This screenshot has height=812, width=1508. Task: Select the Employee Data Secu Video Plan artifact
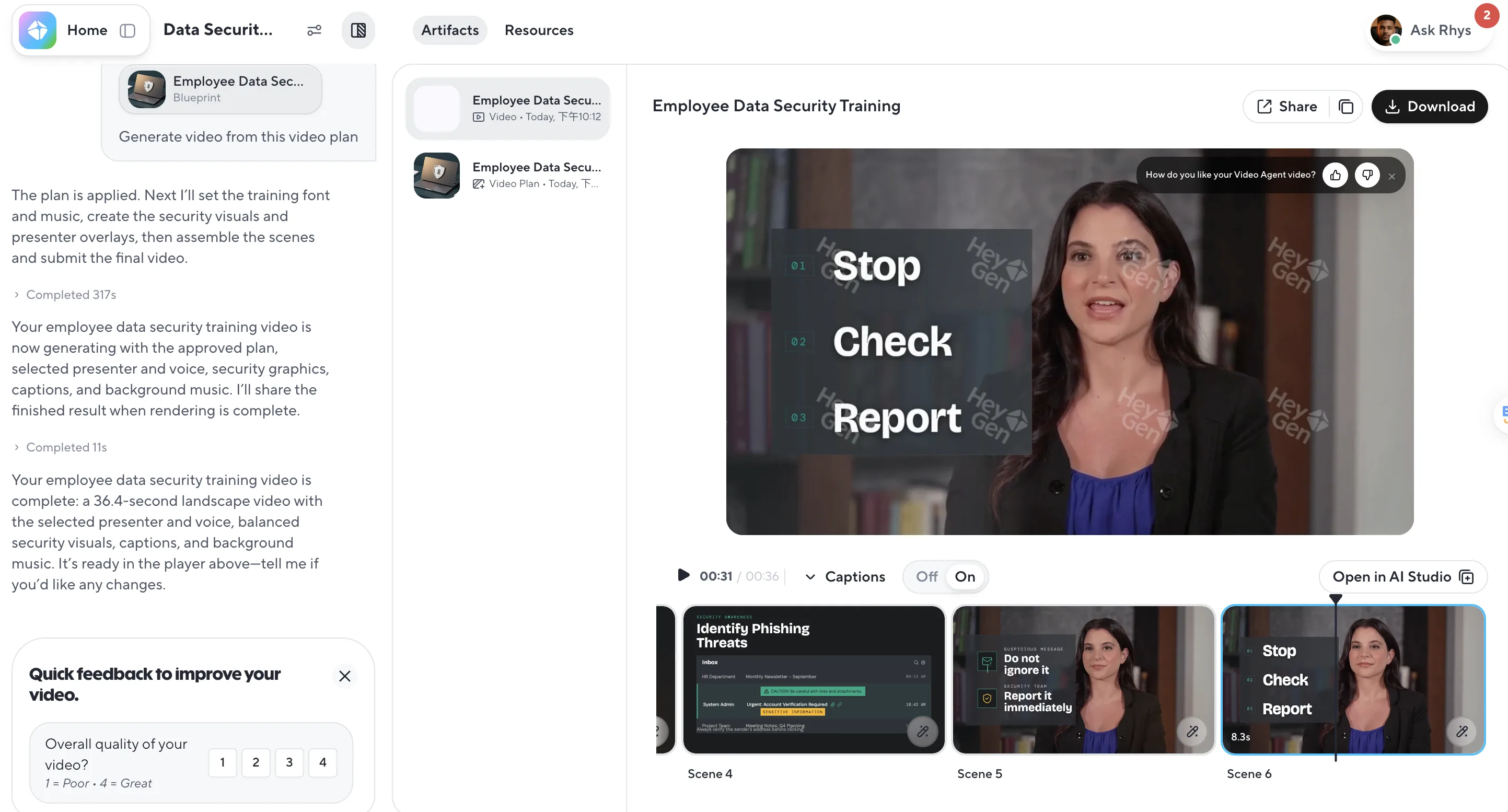point(507,175)
